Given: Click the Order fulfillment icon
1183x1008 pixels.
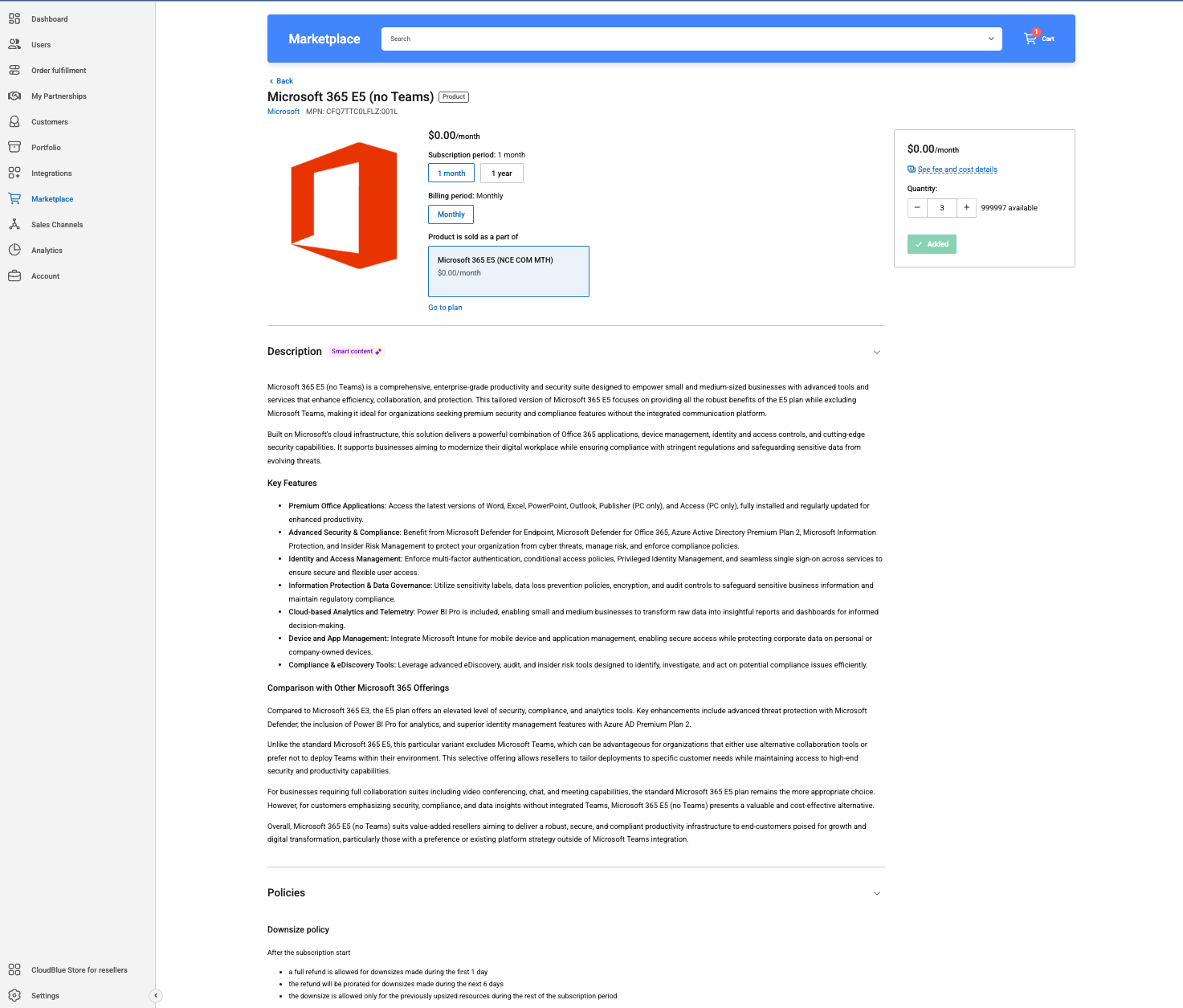Looking at the screenshot, I should [14, 70].
